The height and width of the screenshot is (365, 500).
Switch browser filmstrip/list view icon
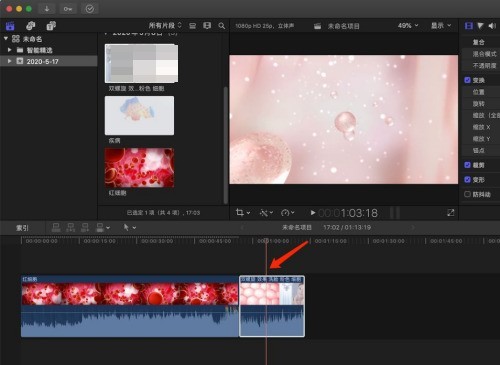point(207,26)
